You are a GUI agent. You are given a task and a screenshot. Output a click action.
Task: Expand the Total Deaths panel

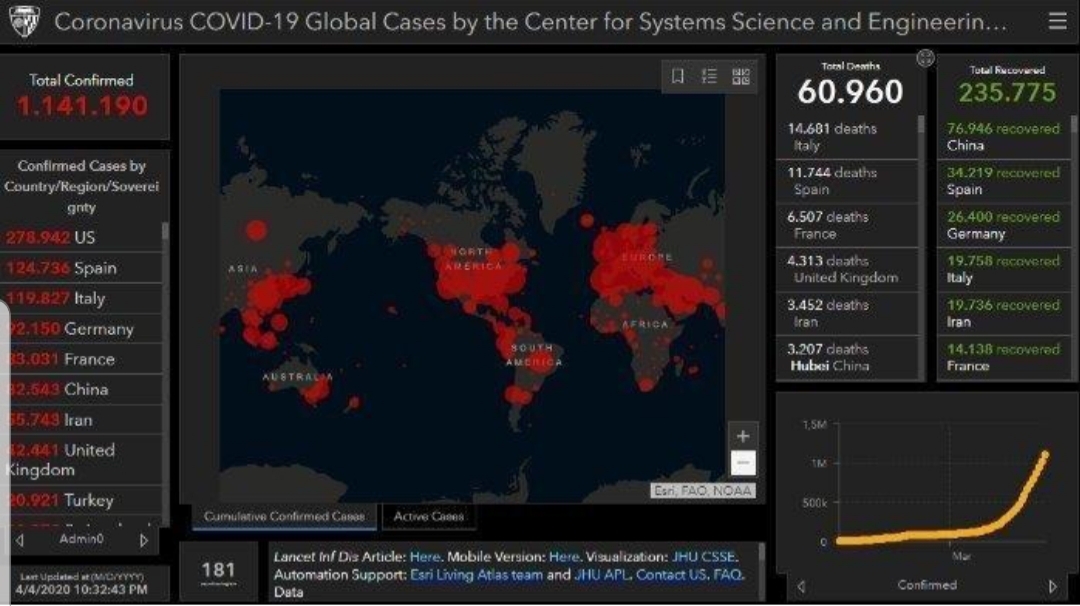coord(925,58)
